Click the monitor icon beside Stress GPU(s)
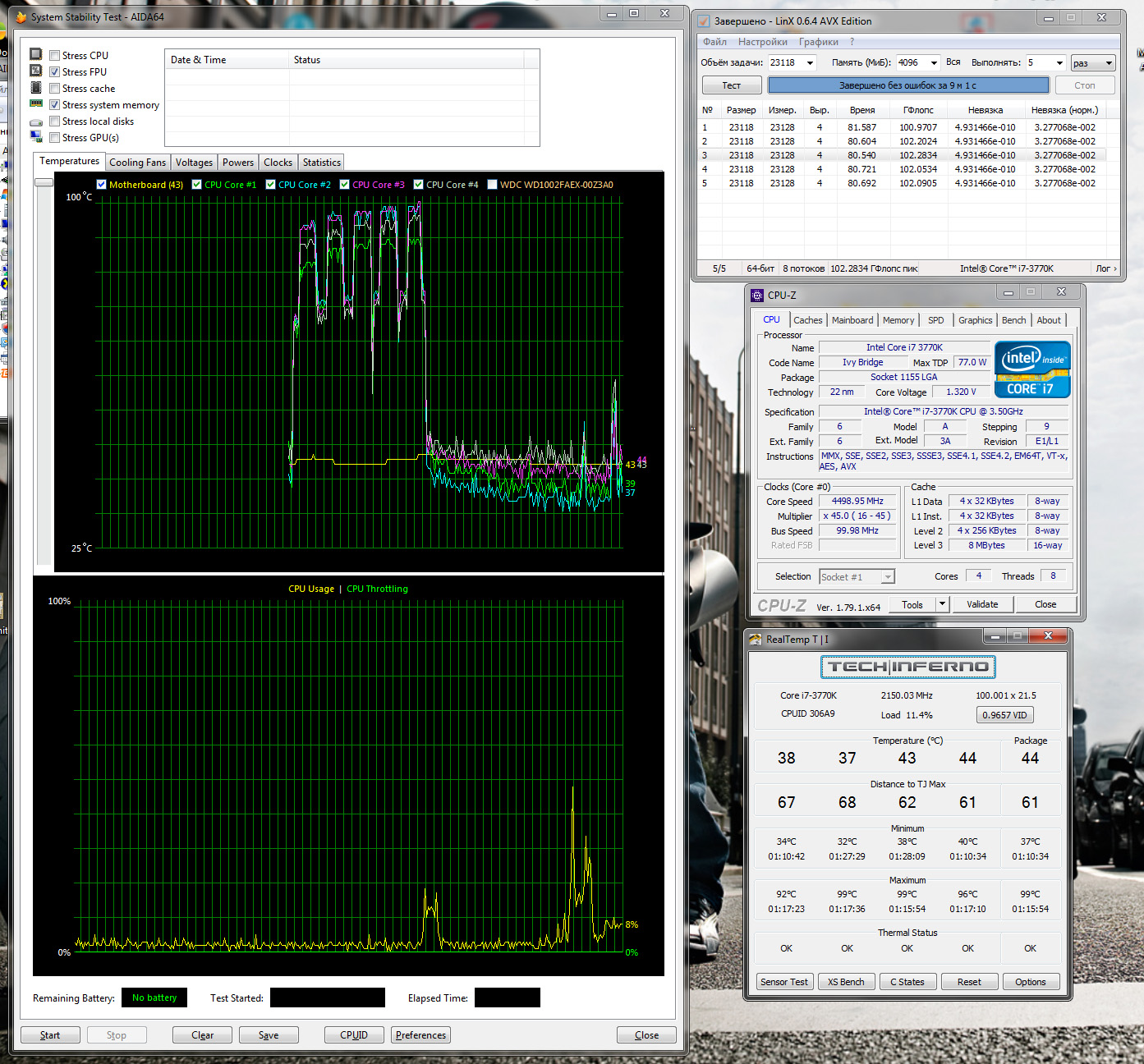This screenshot has width=1144, height=1064. click(x=36, y=136)
